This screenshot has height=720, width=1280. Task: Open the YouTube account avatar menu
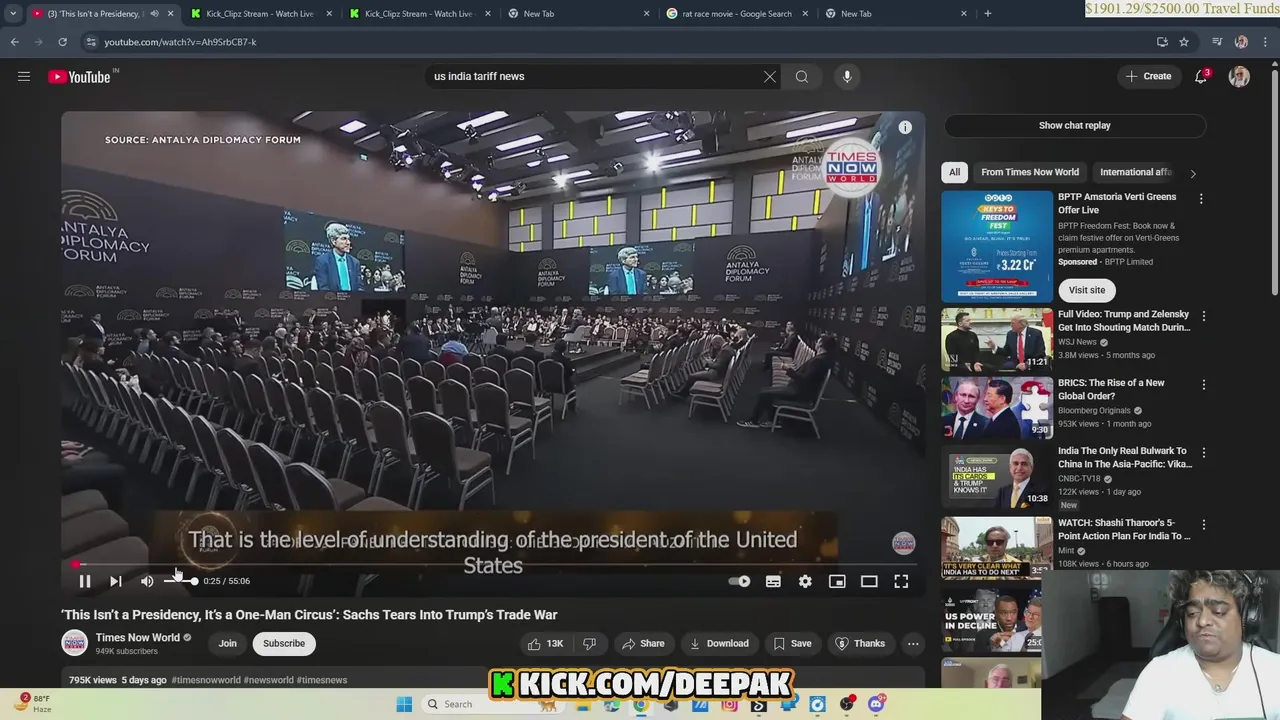(1239, 76)
